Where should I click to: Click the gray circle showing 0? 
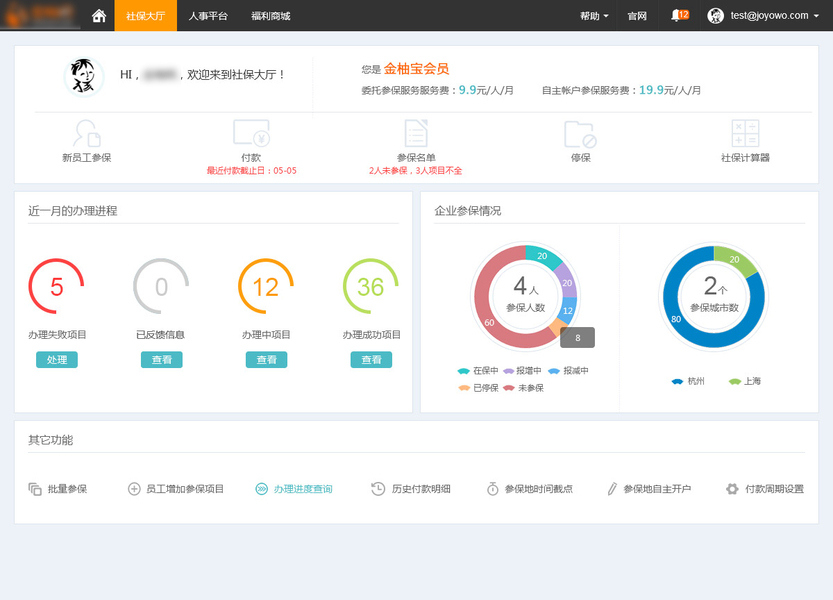pyautogui.click(x=161, y=286)
